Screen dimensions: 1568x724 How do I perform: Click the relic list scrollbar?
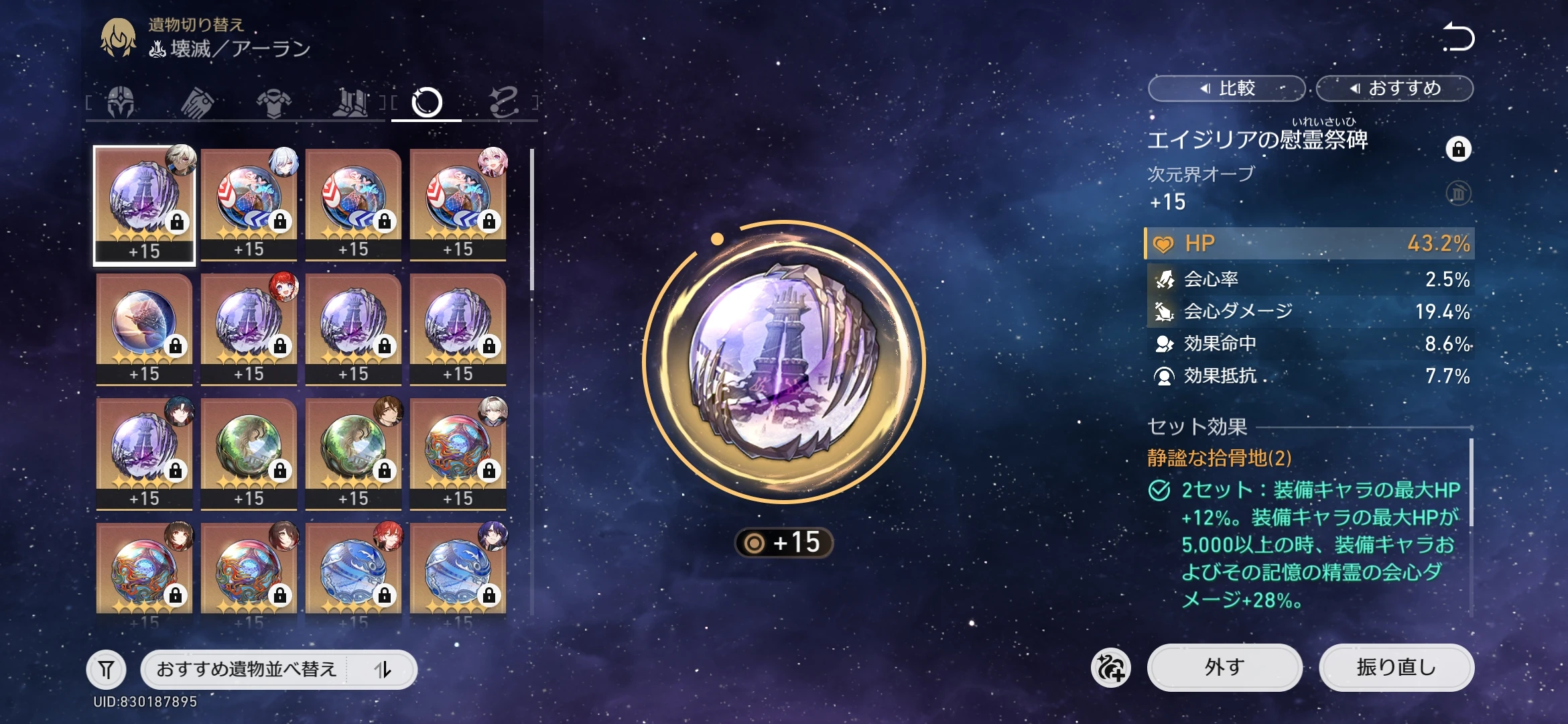click(x=532, y=219)
